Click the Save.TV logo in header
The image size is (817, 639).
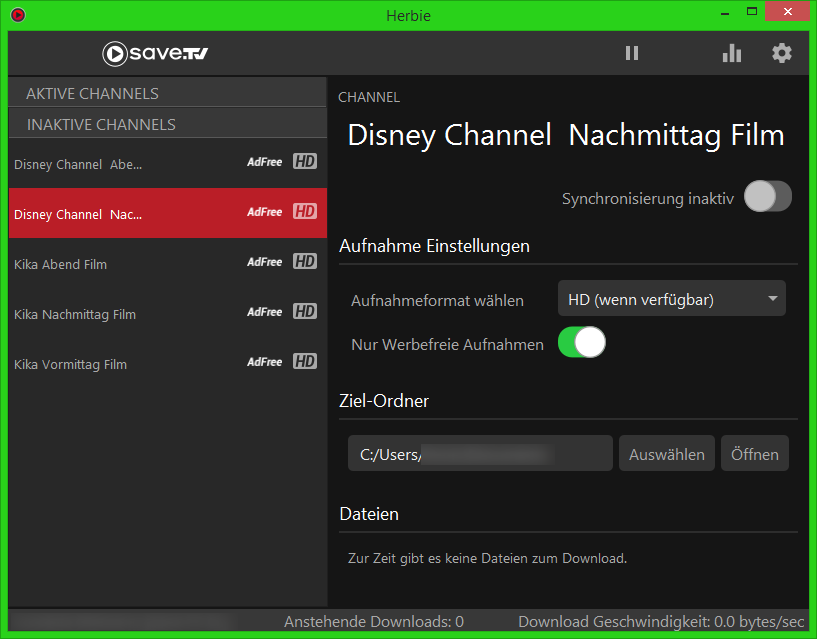(155, 53)
